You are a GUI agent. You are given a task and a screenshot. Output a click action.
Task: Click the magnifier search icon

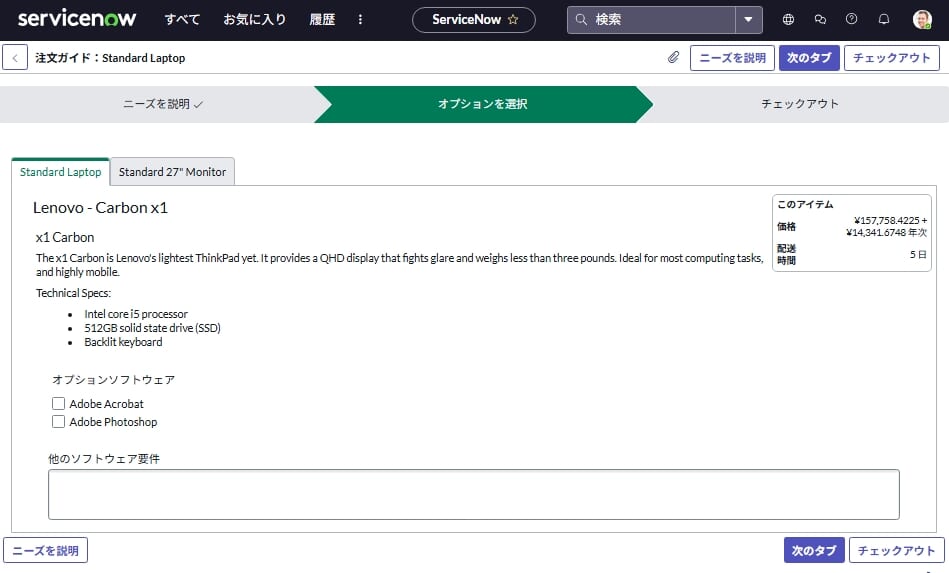[581, 19]
